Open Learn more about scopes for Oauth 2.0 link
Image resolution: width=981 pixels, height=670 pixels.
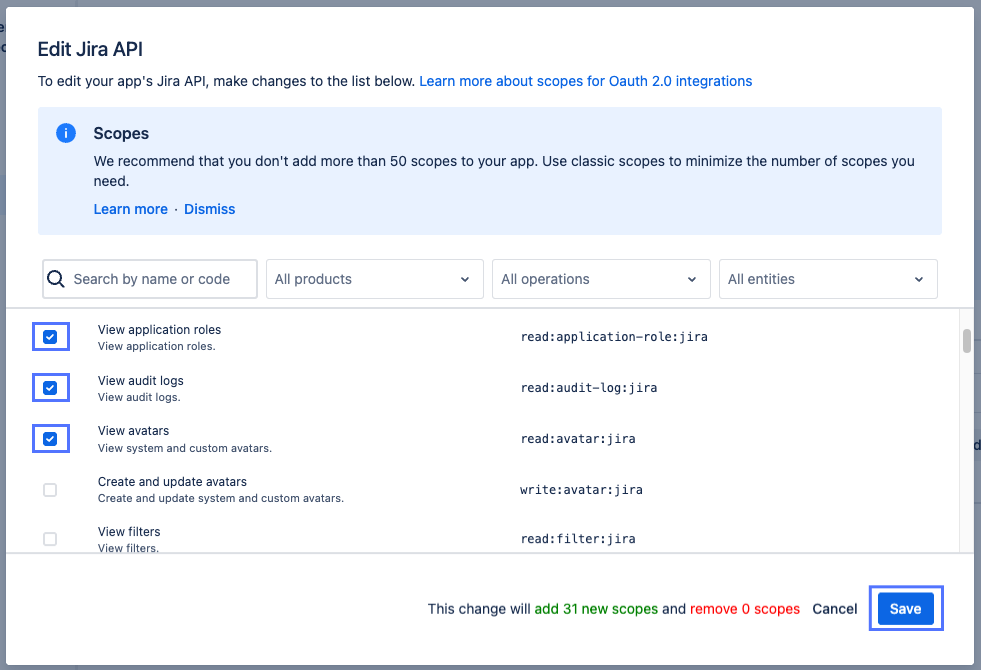point(586,81)
